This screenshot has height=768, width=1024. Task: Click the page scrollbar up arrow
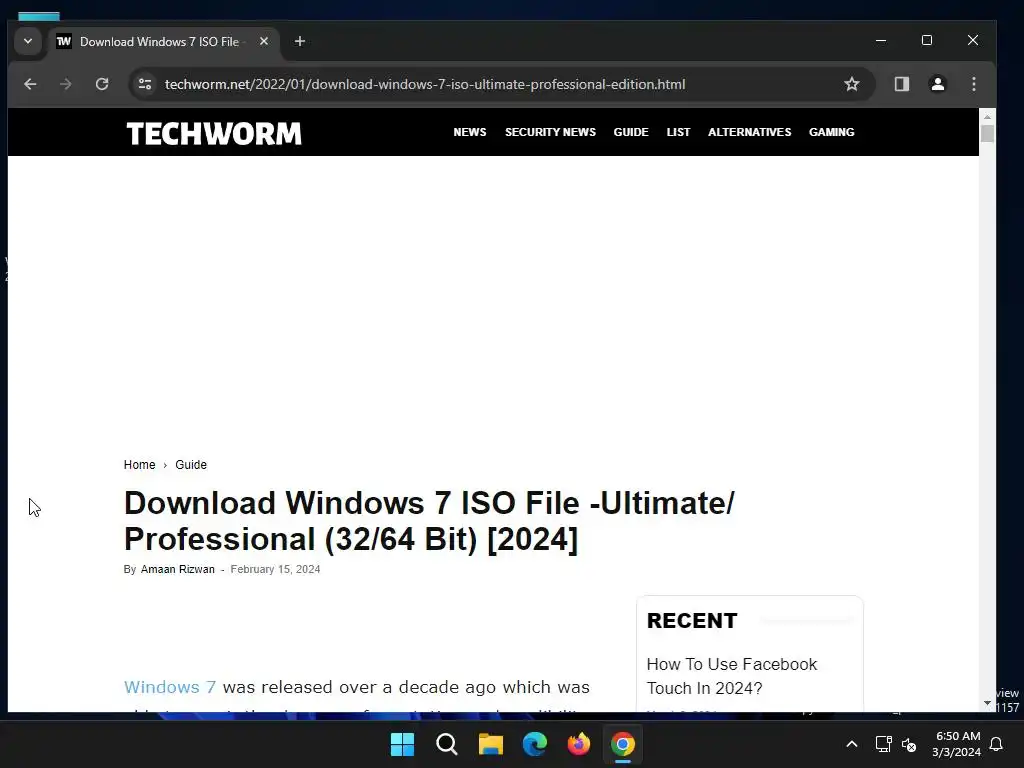tap(987, 116)
